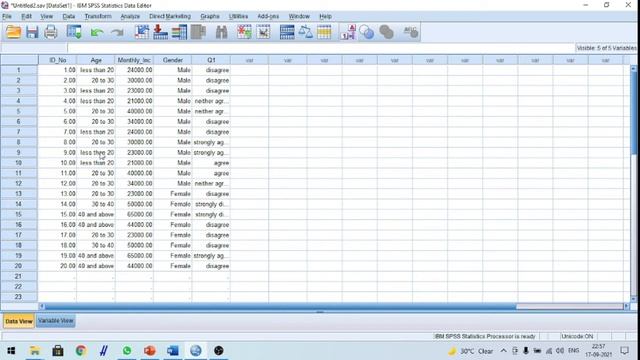Switch to the Data View tab

(x=19, y=321)
